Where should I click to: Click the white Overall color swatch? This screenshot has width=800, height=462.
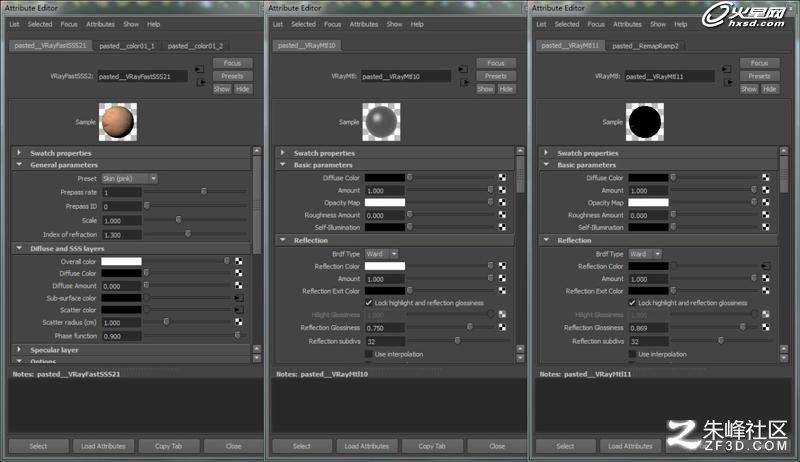tap(121, 261)
